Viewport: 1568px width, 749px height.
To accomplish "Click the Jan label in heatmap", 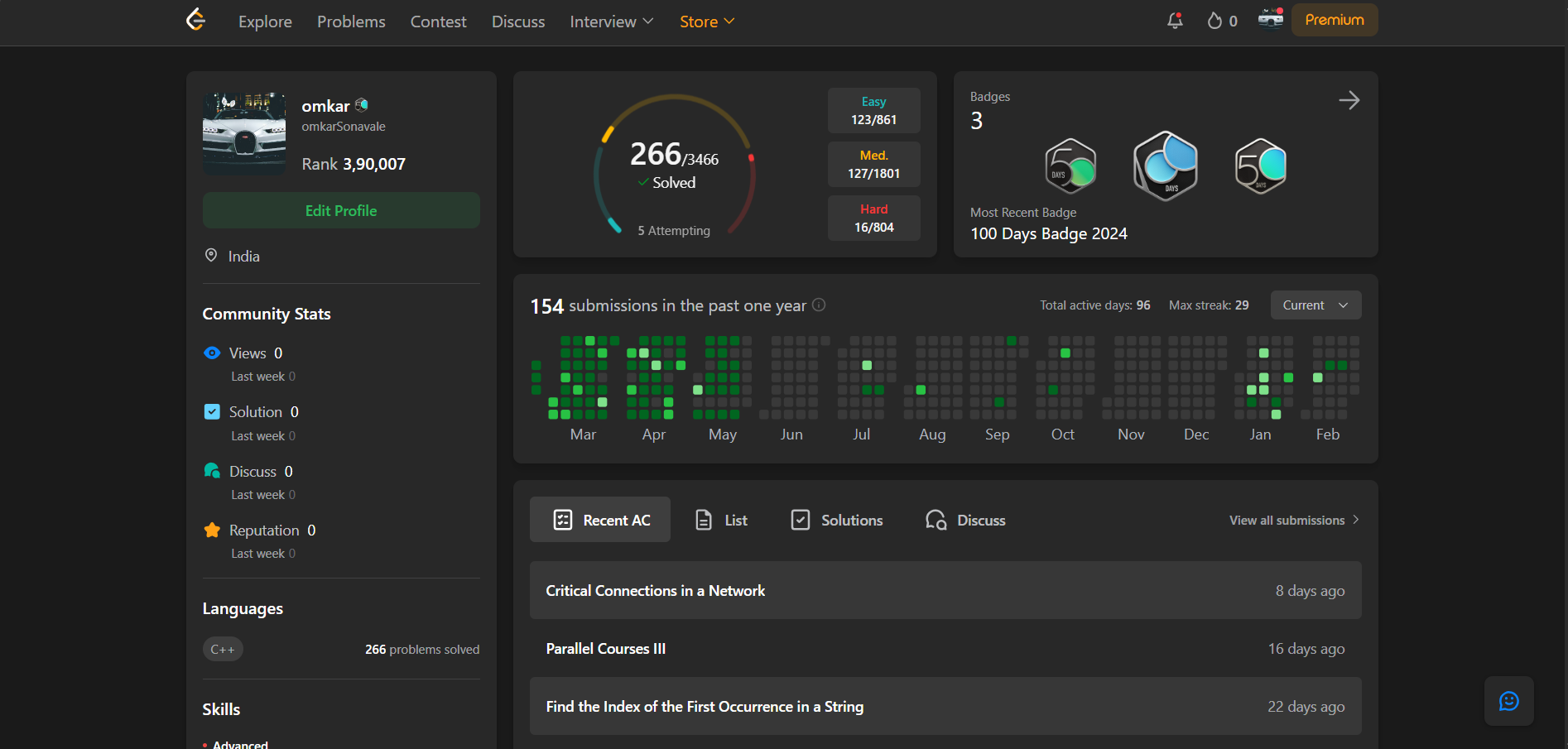I will click(1260, 434).
